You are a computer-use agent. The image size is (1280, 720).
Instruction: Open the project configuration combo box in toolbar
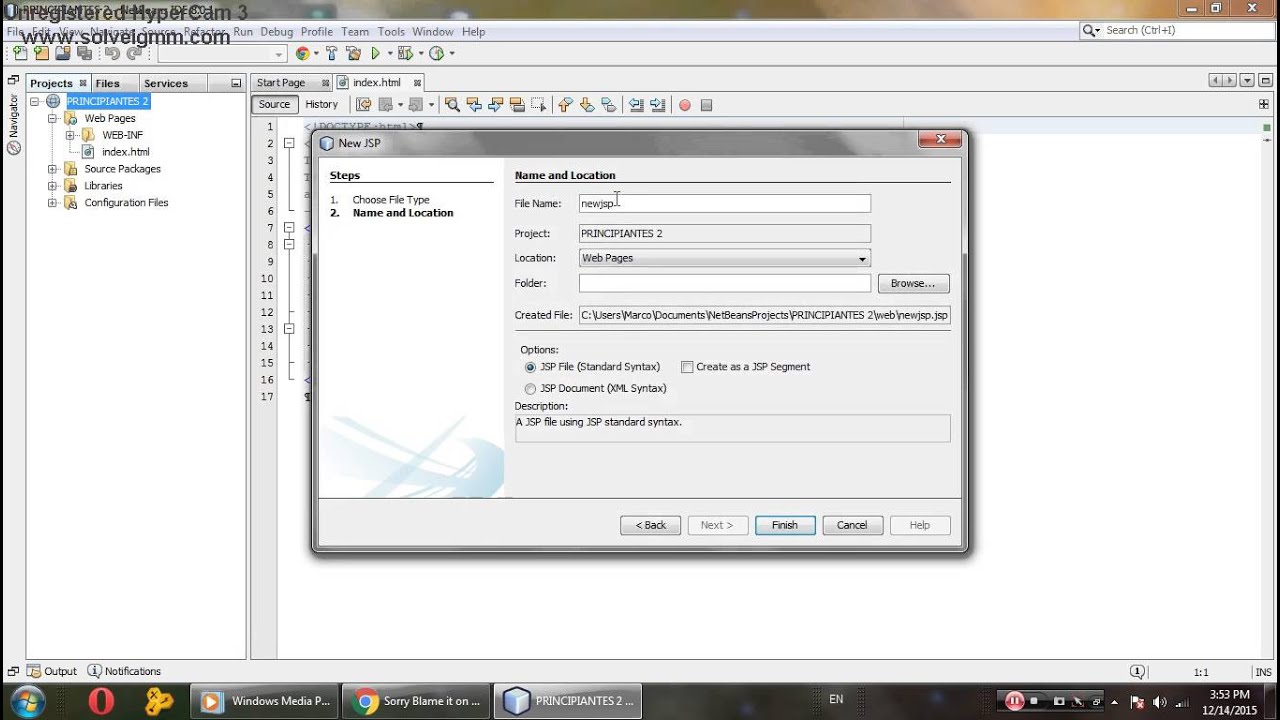point(222,54)
